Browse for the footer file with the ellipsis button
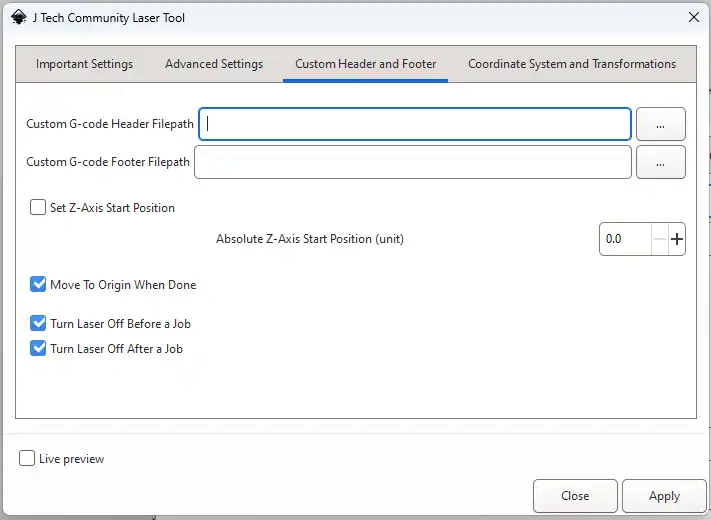Image resolution: width=711 pixels, height=520 pixels. (x=661, y=162)
